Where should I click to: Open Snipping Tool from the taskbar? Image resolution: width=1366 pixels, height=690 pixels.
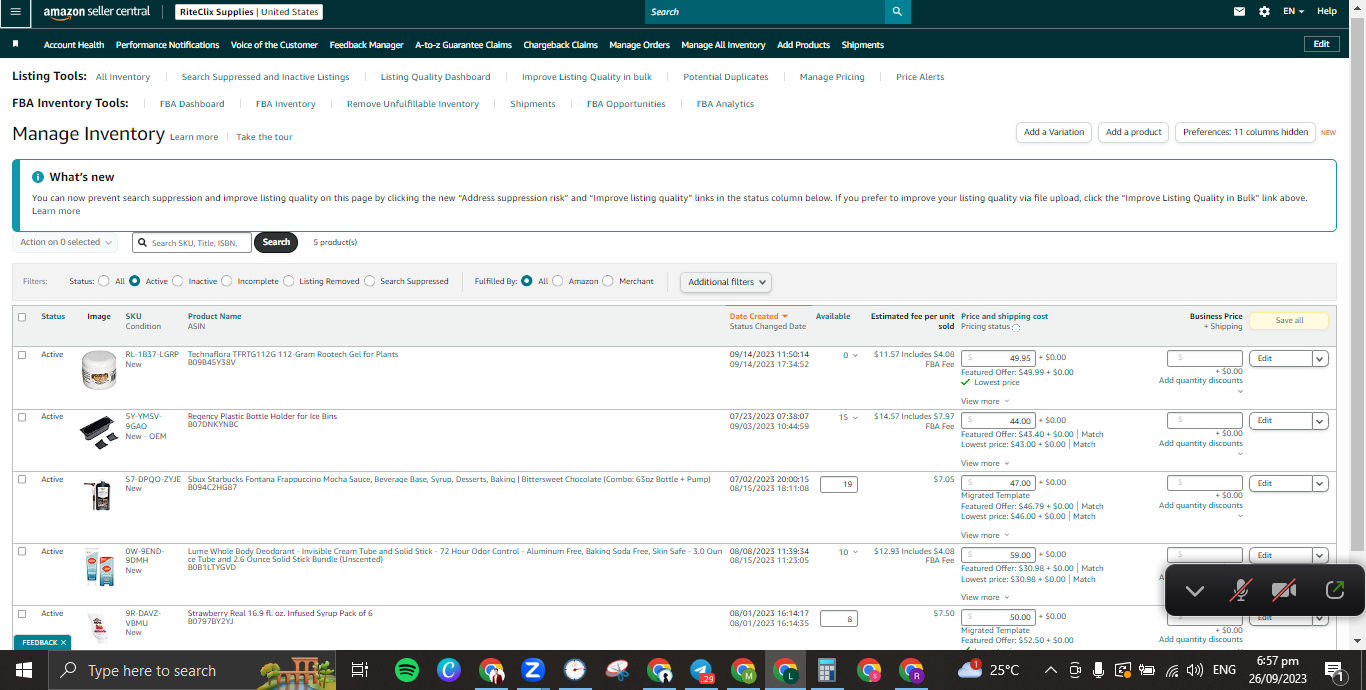point(617,670)
